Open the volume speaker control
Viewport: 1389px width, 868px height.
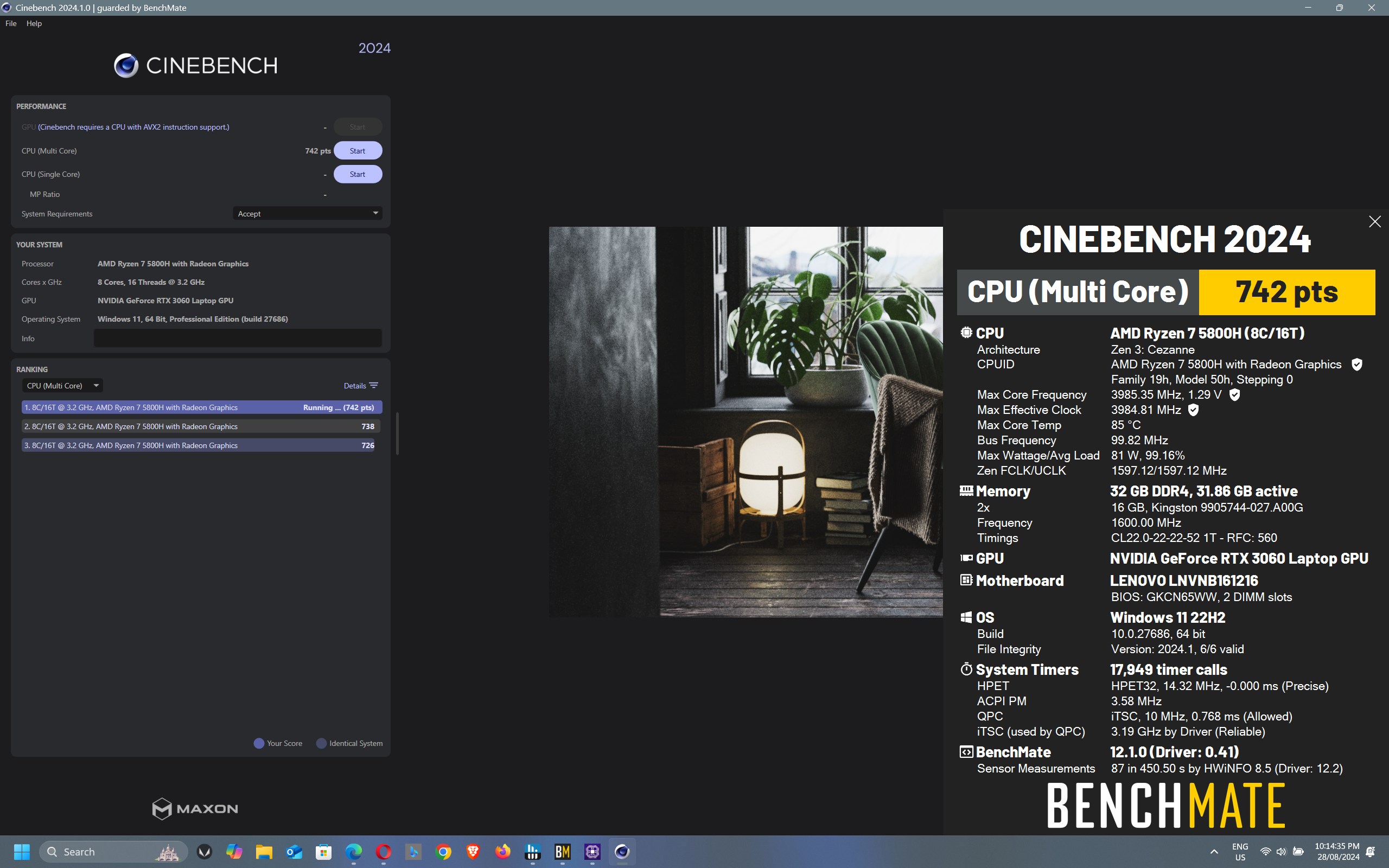[1281, 851]
